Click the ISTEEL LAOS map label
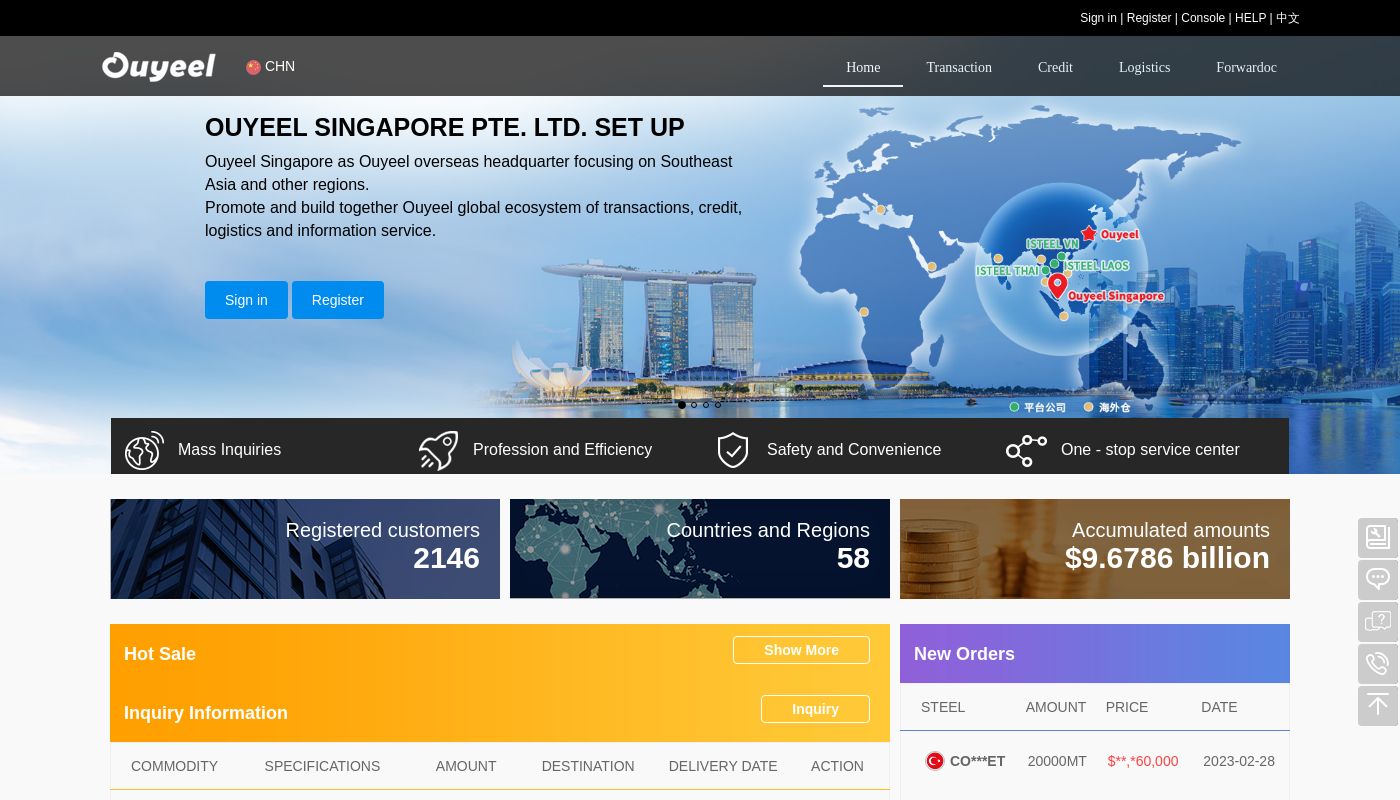 (x=1096, y=265)
